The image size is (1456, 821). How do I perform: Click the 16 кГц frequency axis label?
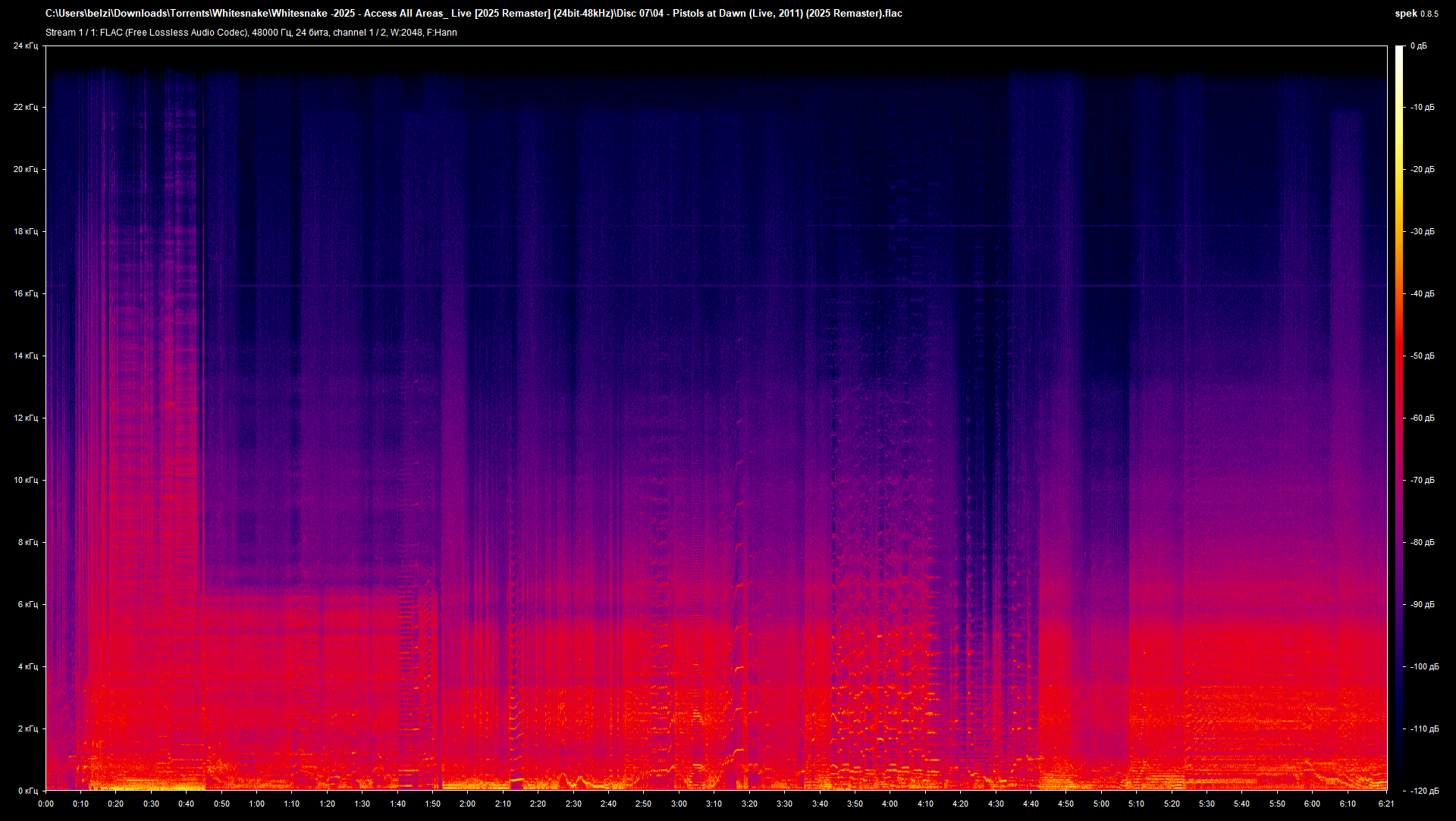tap(25, 293)
